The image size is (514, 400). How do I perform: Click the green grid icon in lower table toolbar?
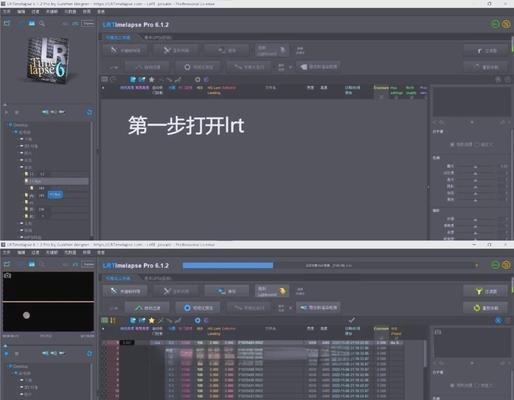click(105, 320)
